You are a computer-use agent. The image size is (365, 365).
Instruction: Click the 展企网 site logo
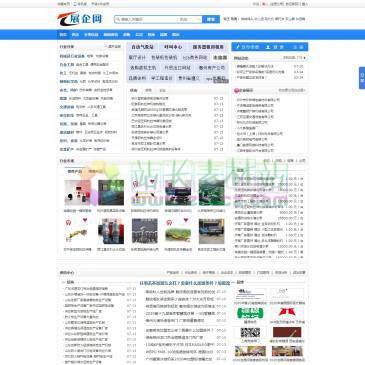coord(79,19)
